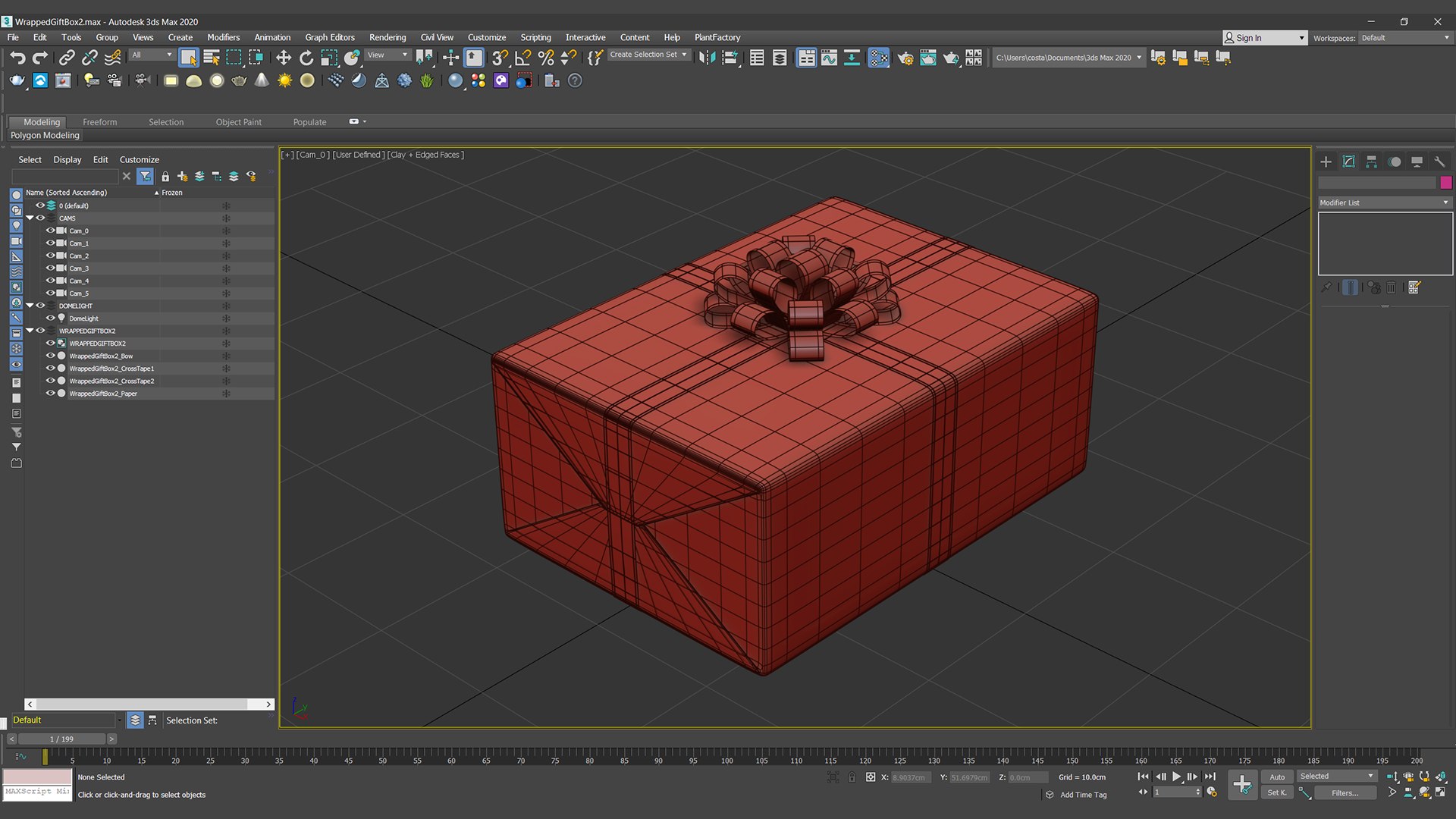This screenshot has height=819, width=1456.
Task: Click the Undo arrow icon
Action: click(17, 58)
